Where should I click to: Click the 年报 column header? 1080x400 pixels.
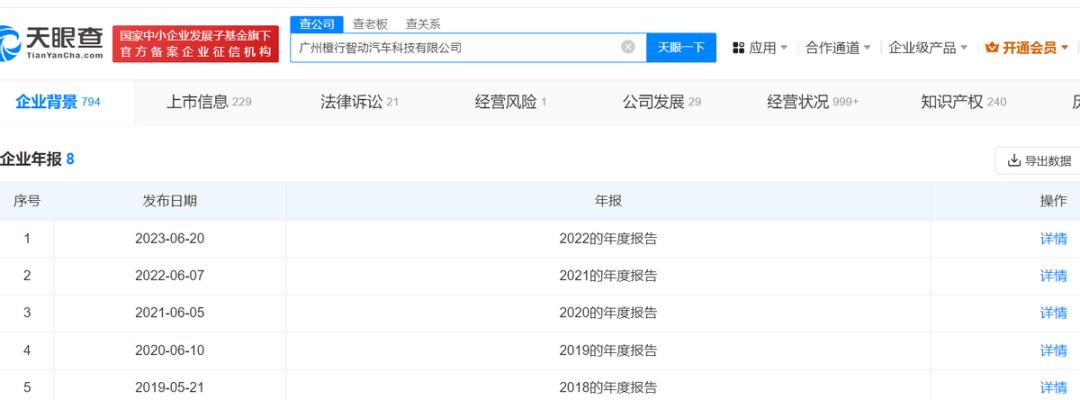coord(608,201)
